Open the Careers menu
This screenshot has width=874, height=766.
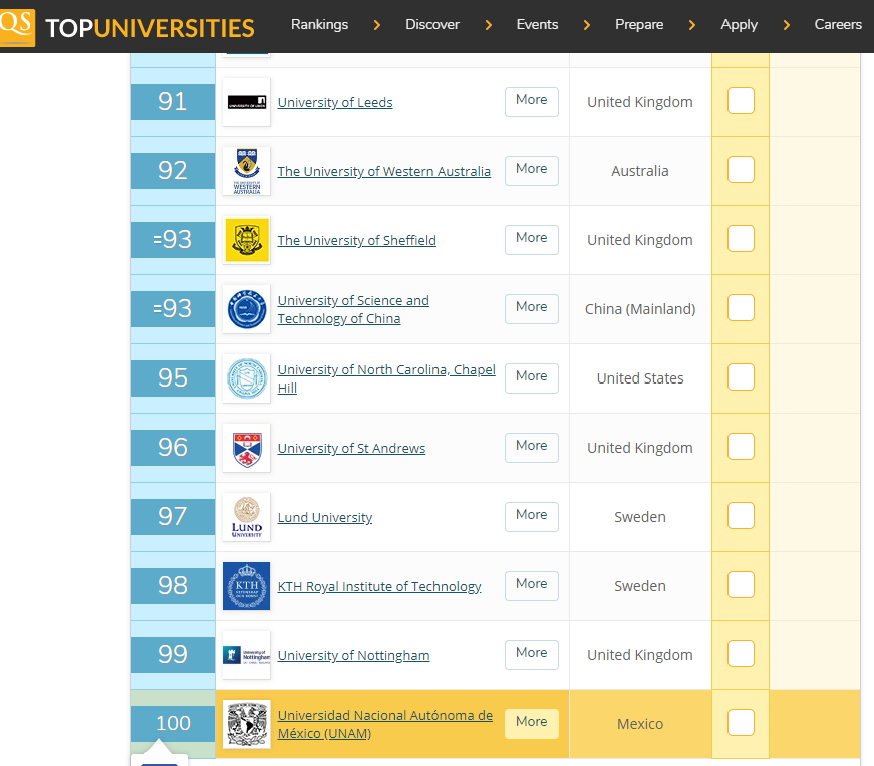(x=838, y=25)
